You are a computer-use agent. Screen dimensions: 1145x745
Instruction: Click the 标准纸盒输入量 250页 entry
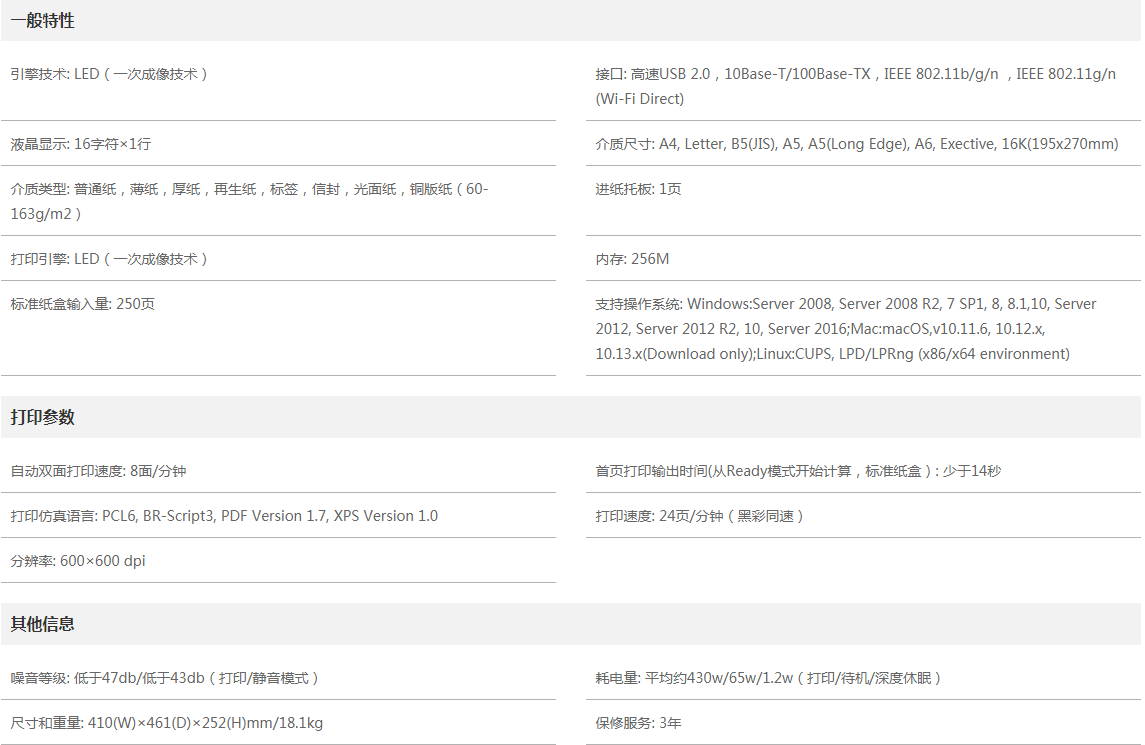[x=83, y=304]
